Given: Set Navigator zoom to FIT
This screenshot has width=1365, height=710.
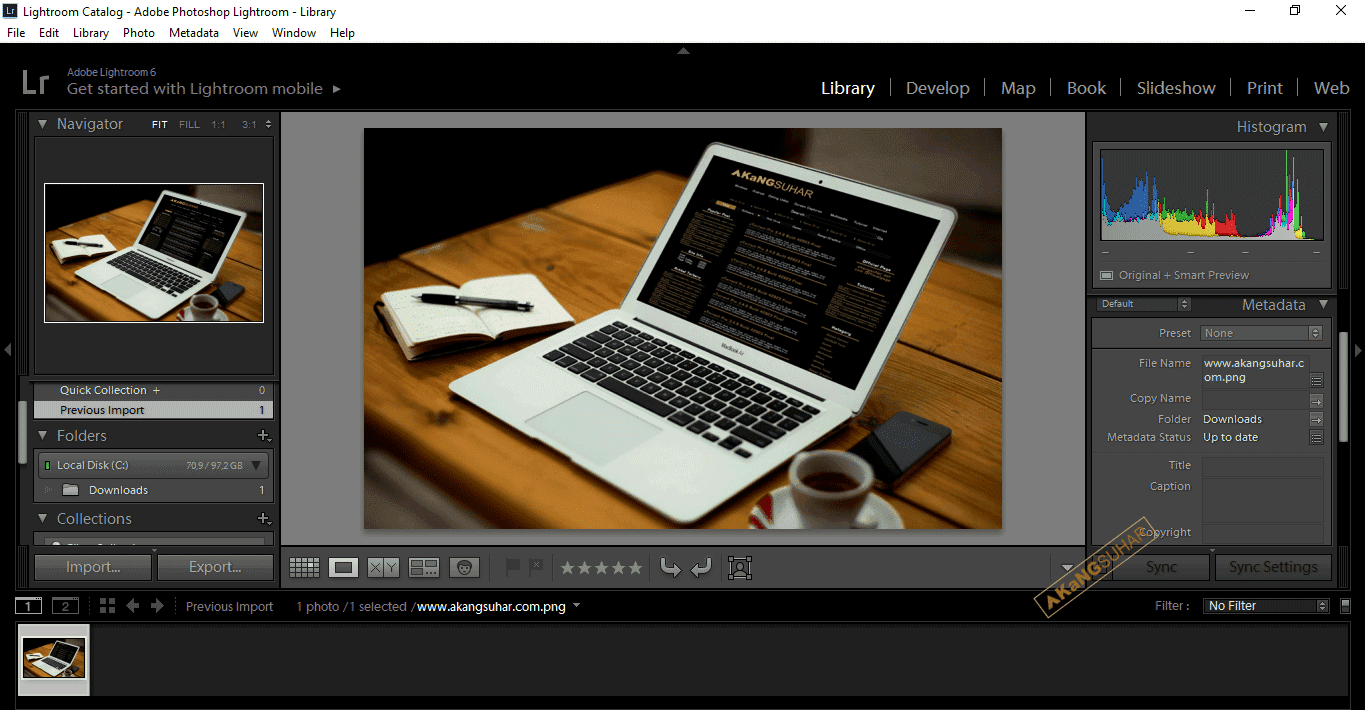Looking at the screenshot, I should click(160, 125).
